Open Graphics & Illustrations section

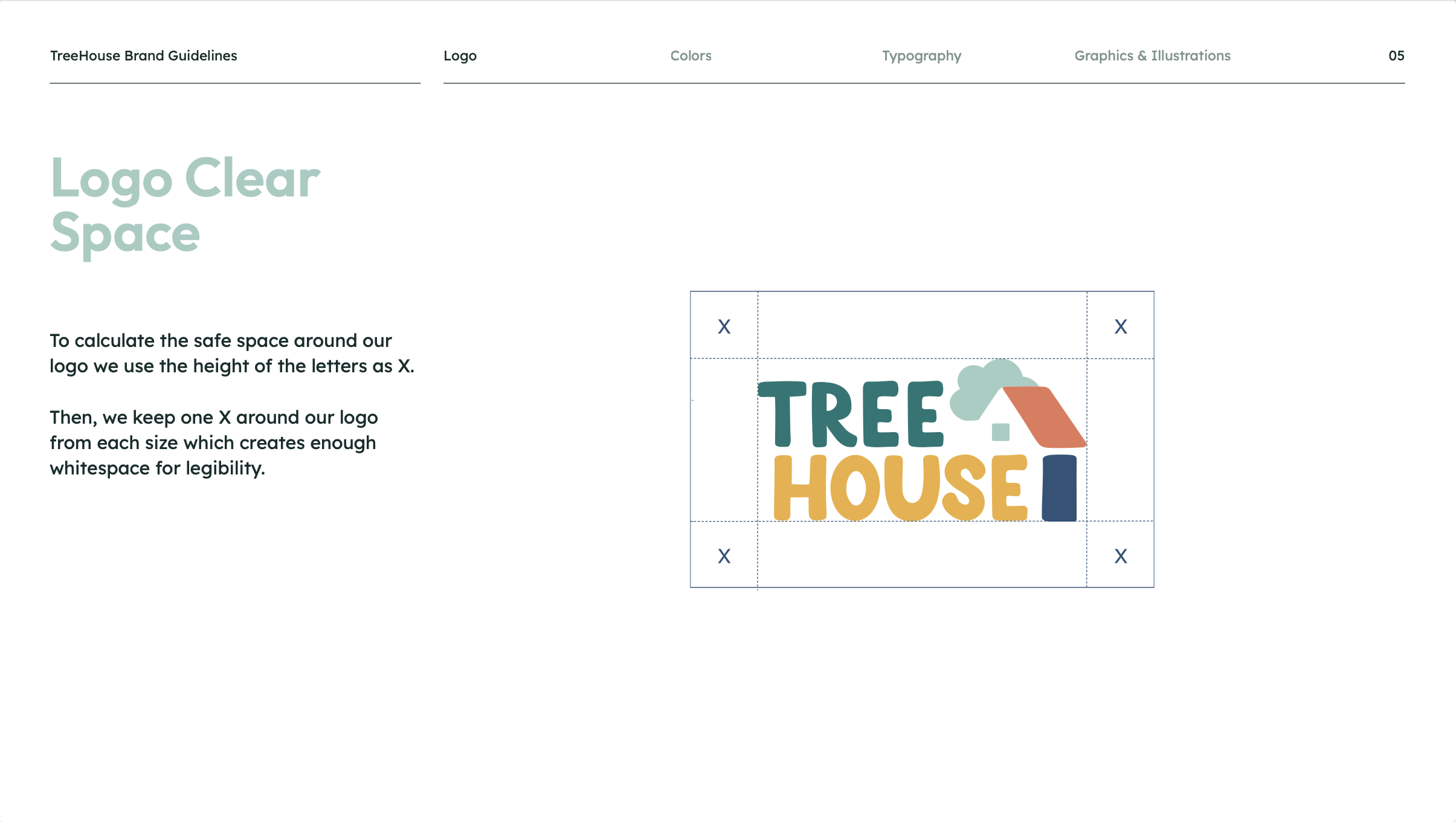[x=1152, y=56]
